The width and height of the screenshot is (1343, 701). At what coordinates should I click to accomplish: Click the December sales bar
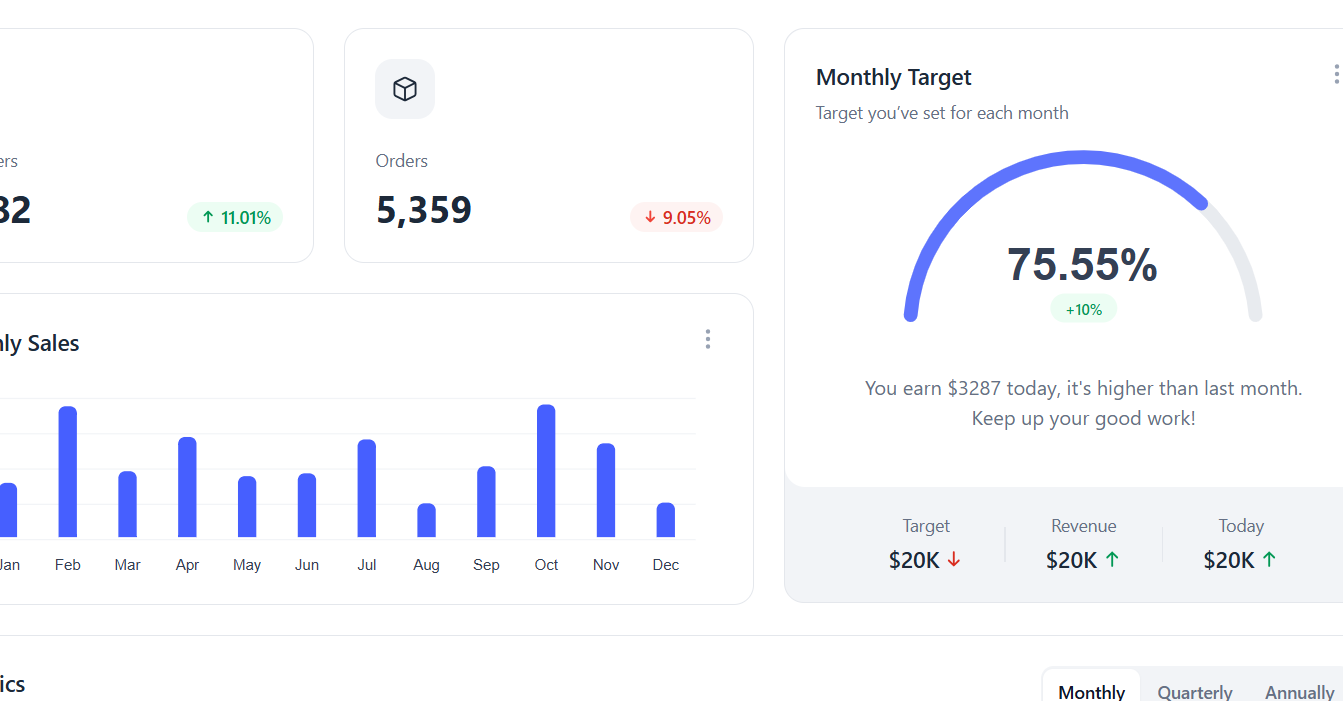[666, 520]
